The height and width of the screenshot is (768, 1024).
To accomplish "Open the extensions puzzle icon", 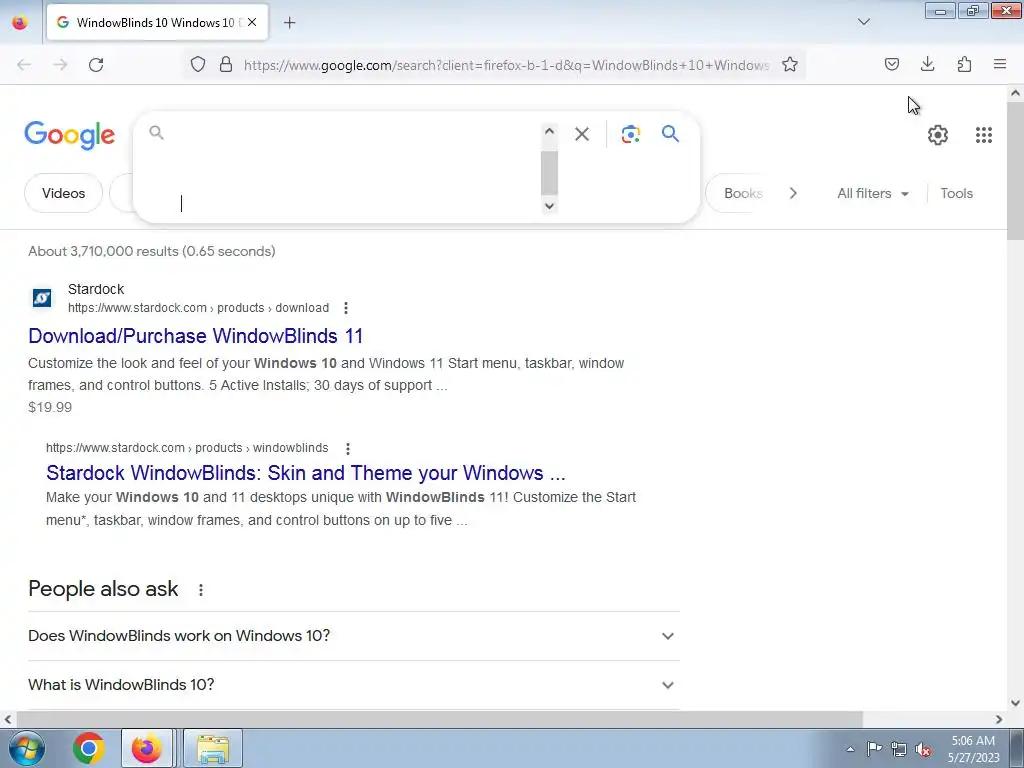I will point(964,64).
